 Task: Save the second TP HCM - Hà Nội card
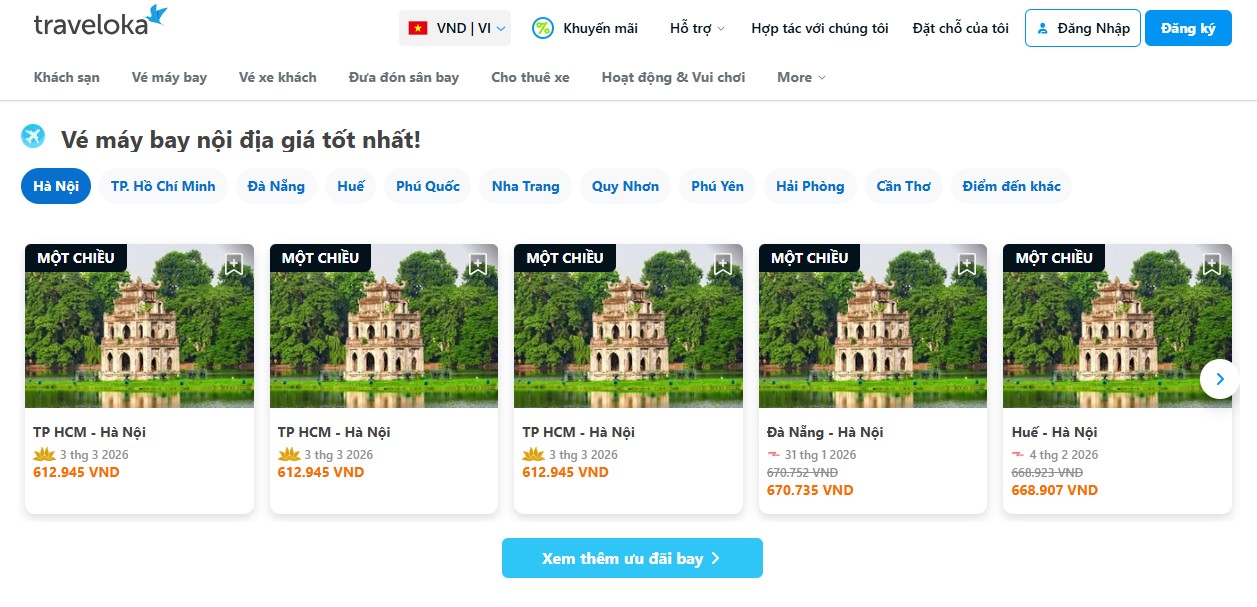478,264
